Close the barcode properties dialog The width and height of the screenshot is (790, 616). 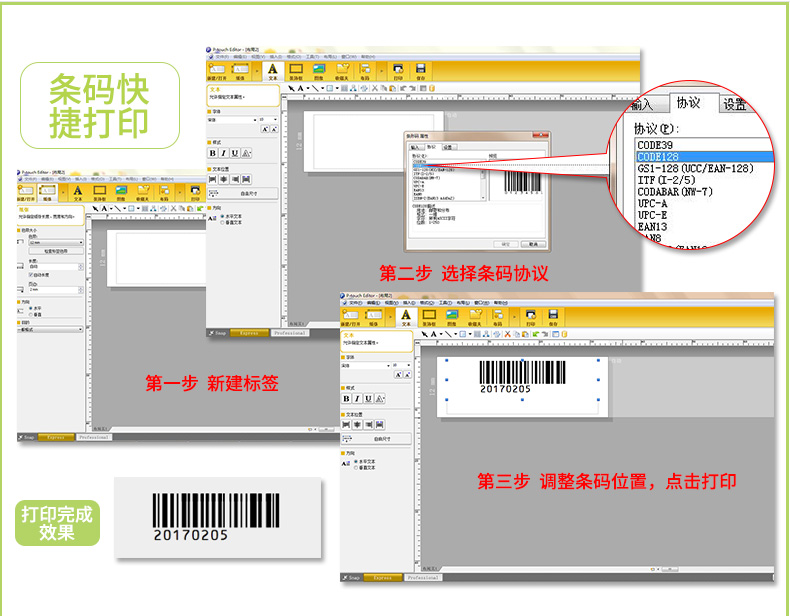point(541,135)
